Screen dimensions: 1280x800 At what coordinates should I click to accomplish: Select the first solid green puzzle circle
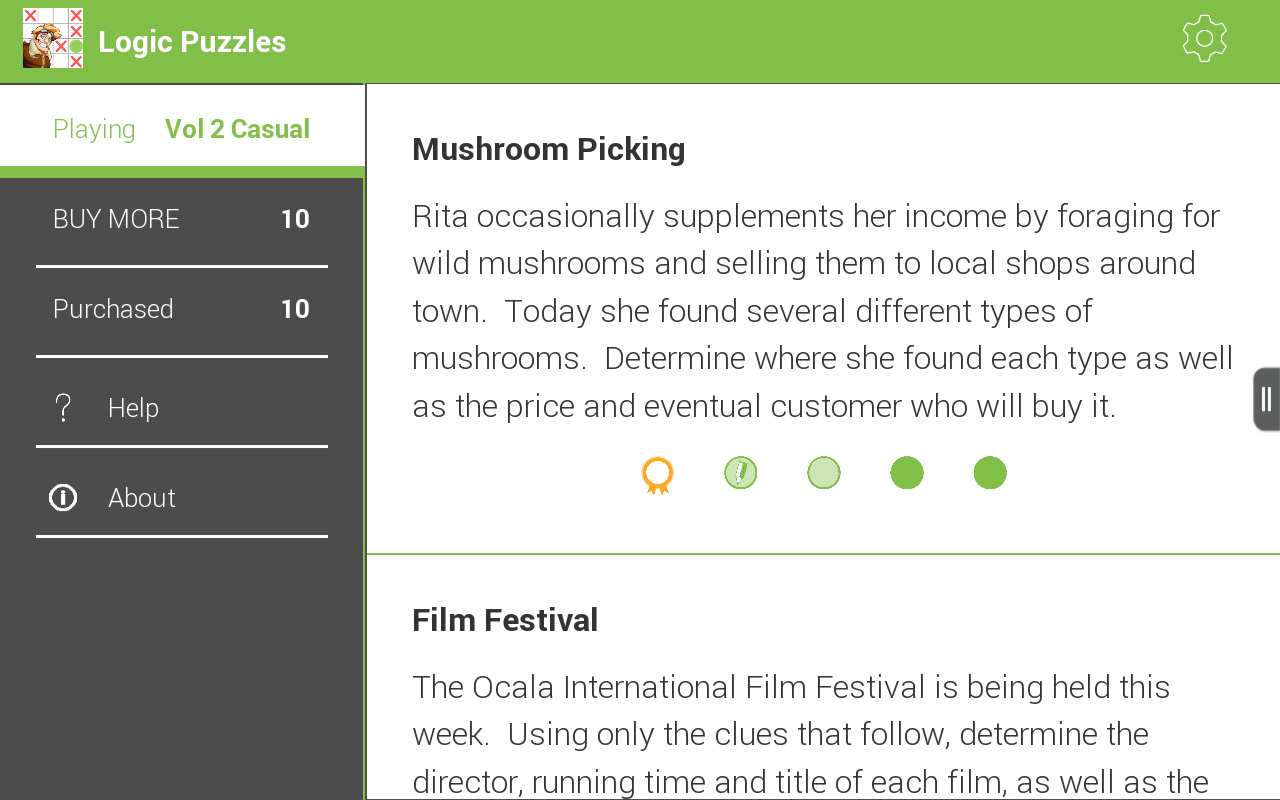click(906, 473)
